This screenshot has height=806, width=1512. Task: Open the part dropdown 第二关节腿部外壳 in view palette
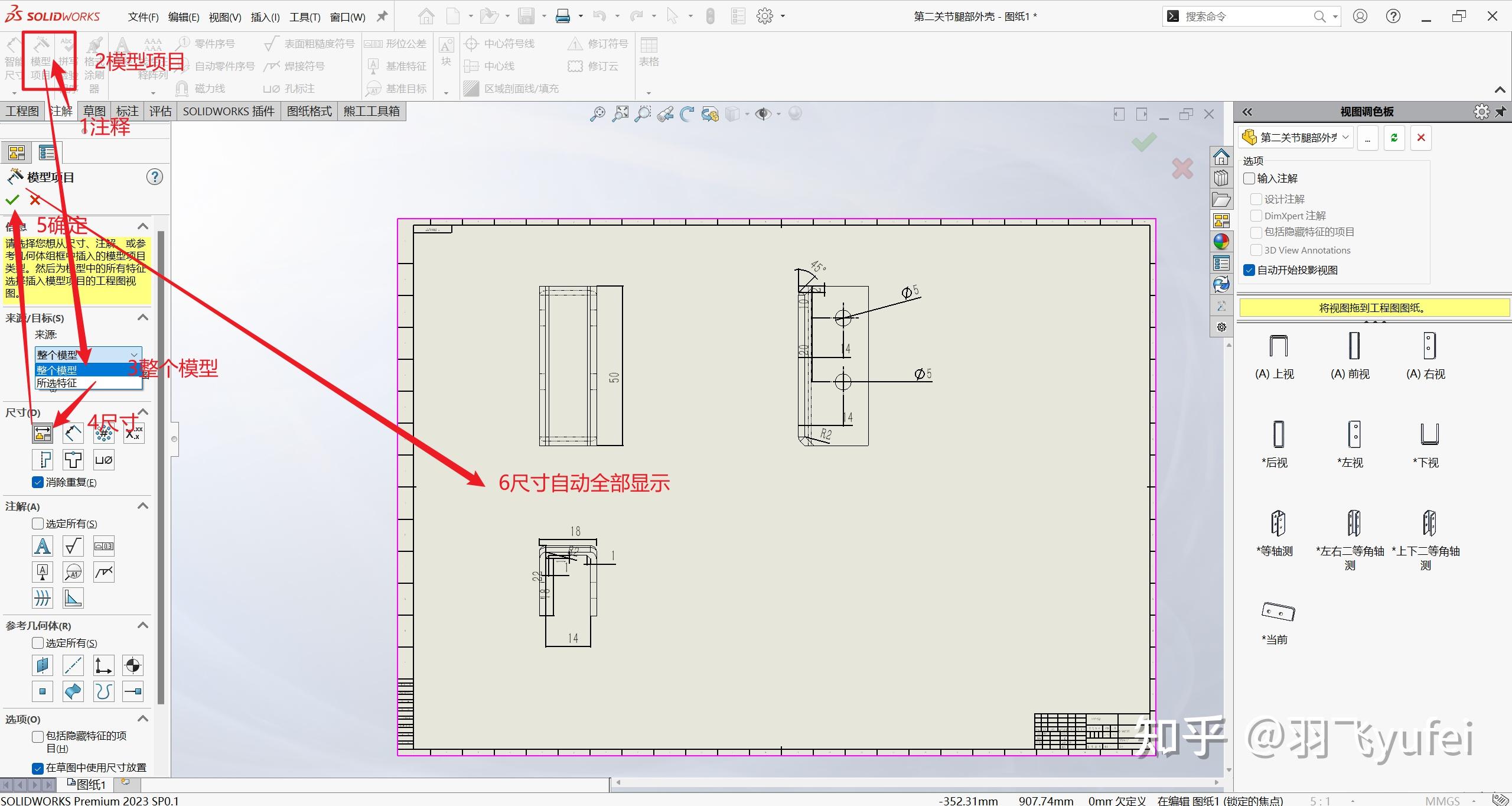(x=1296, y=138)
